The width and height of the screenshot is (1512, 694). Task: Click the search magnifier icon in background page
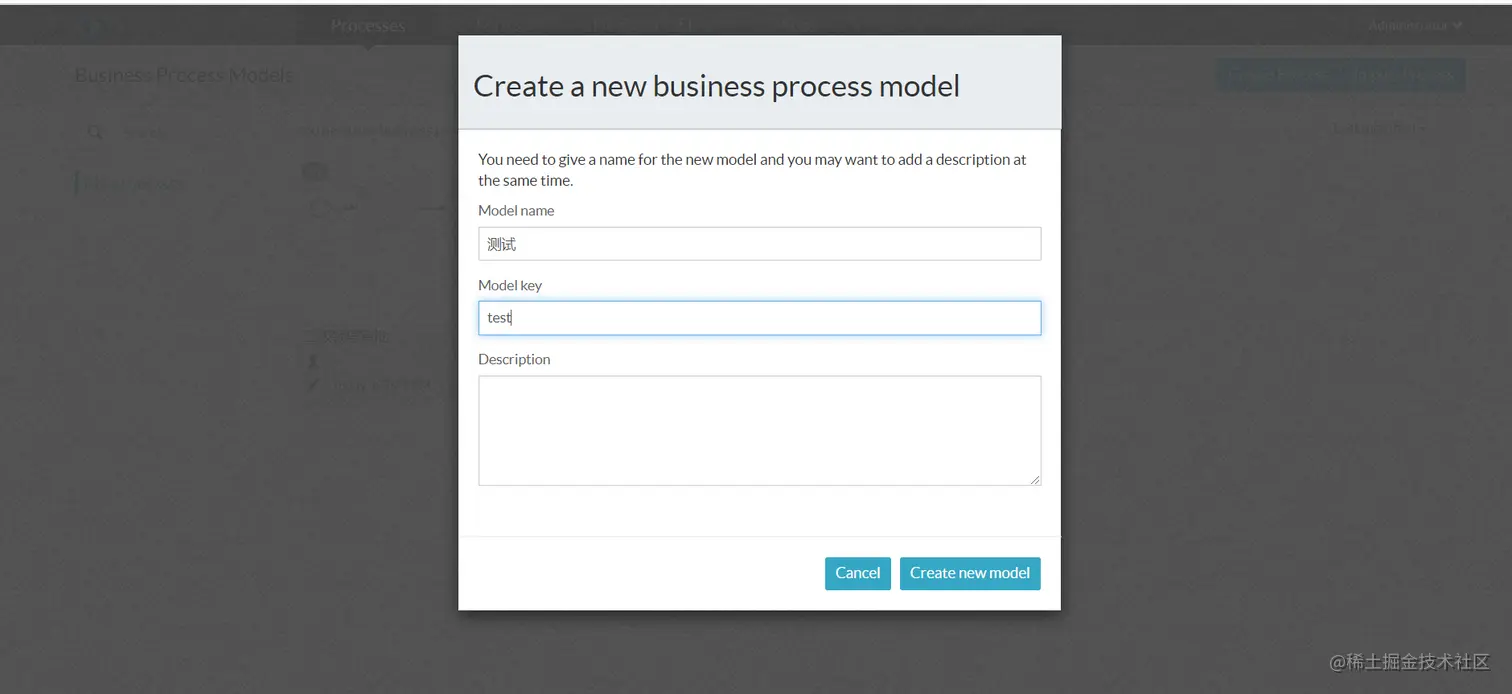[95, 131]
